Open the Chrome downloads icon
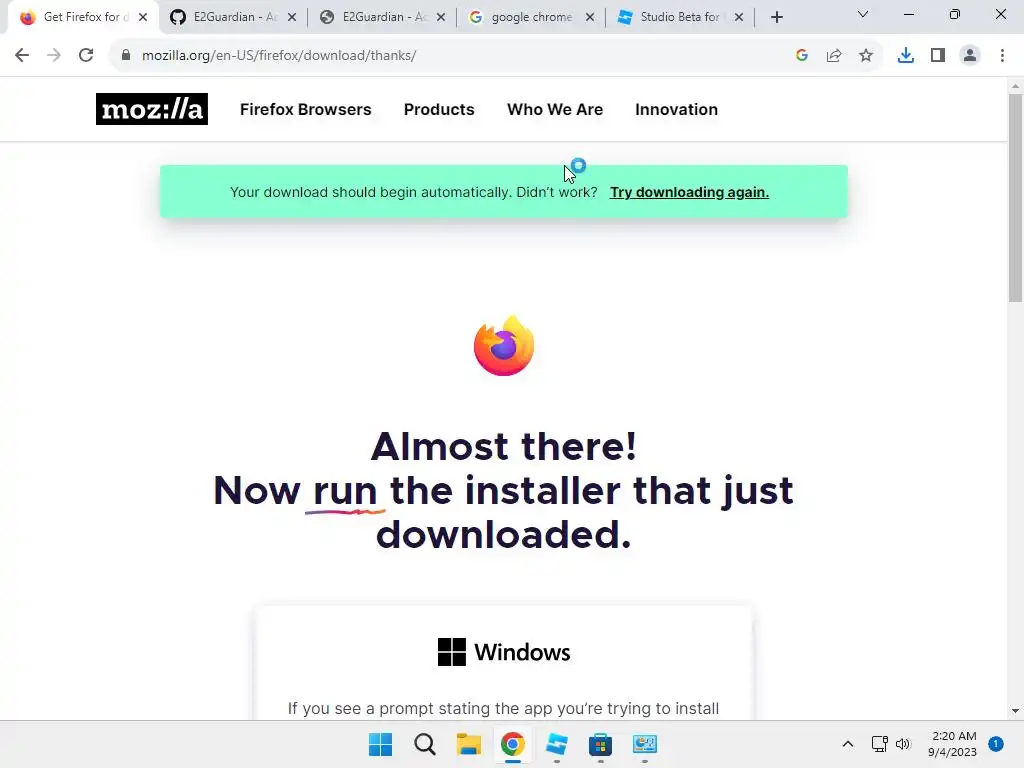1024x768 pixels. (906, 56)
